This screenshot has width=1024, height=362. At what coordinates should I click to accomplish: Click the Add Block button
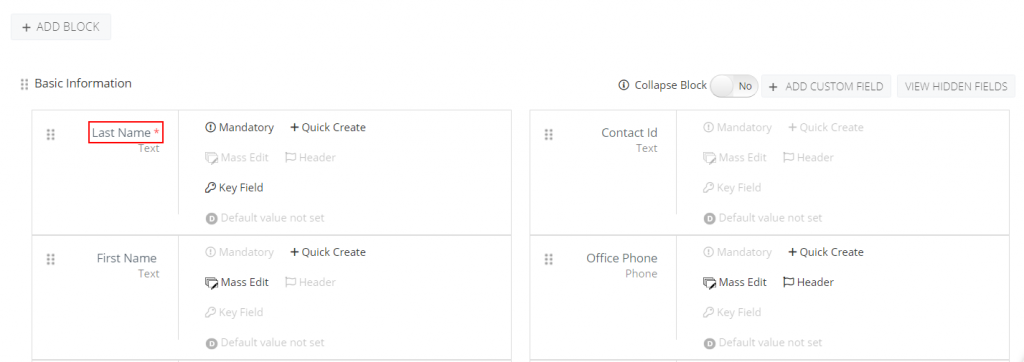click(x=61, y=27)
